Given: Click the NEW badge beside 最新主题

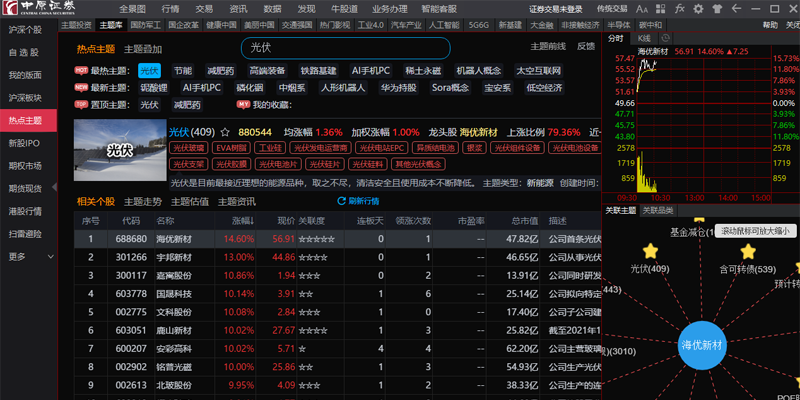Looking at the screenshot, I should (x=81, y=87).
